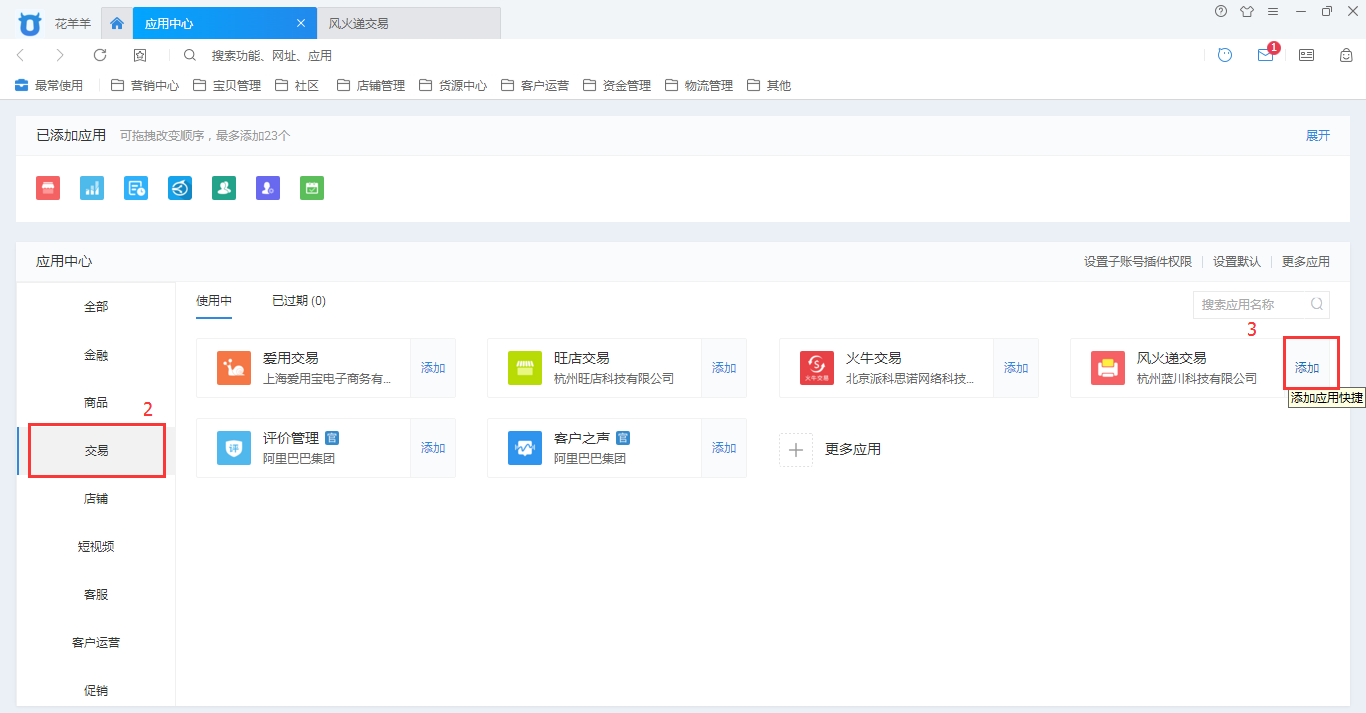The width and height of the screenshot is (1366, 713).
Task: Click the bookmark star page icon
Action: (140, 56)
